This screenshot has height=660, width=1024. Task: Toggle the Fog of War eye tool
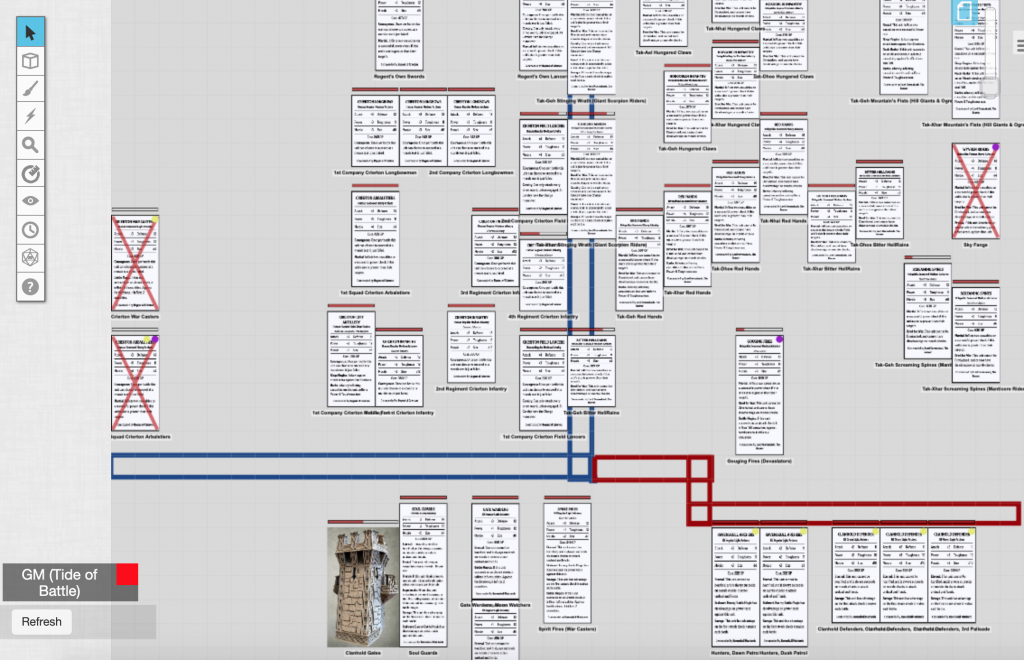(x=30, y=200)
